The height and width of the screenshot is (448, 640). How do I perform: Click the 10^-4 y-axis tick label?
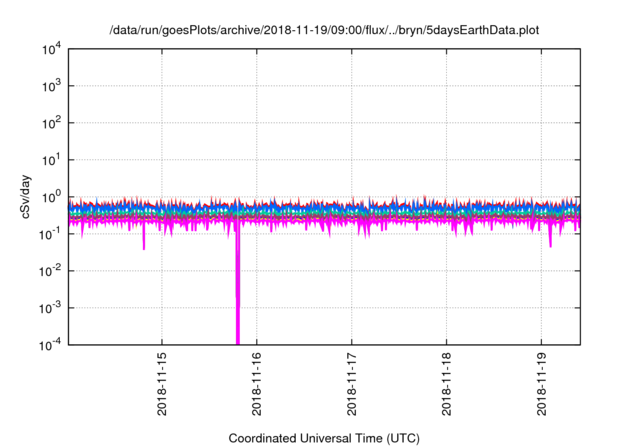[x=50, y=345]
